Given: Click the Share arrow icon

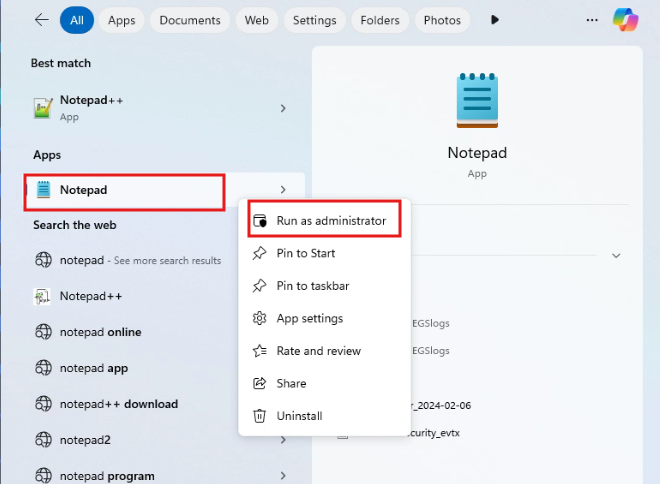Looking at the screenshot, I should [259, 383].
